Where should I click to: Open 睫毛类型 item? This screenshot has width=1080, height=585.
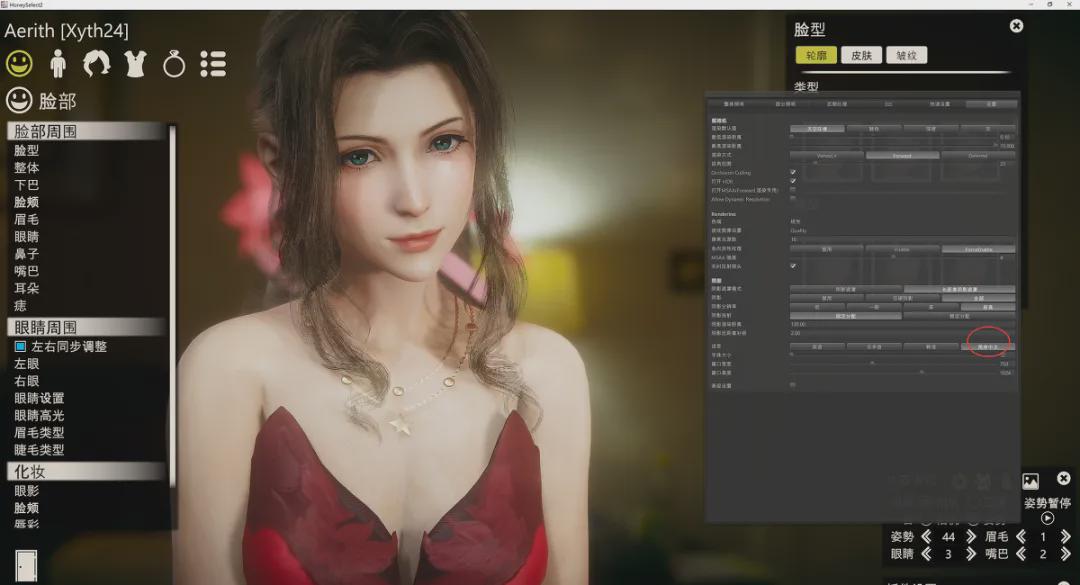coord(39,449)
